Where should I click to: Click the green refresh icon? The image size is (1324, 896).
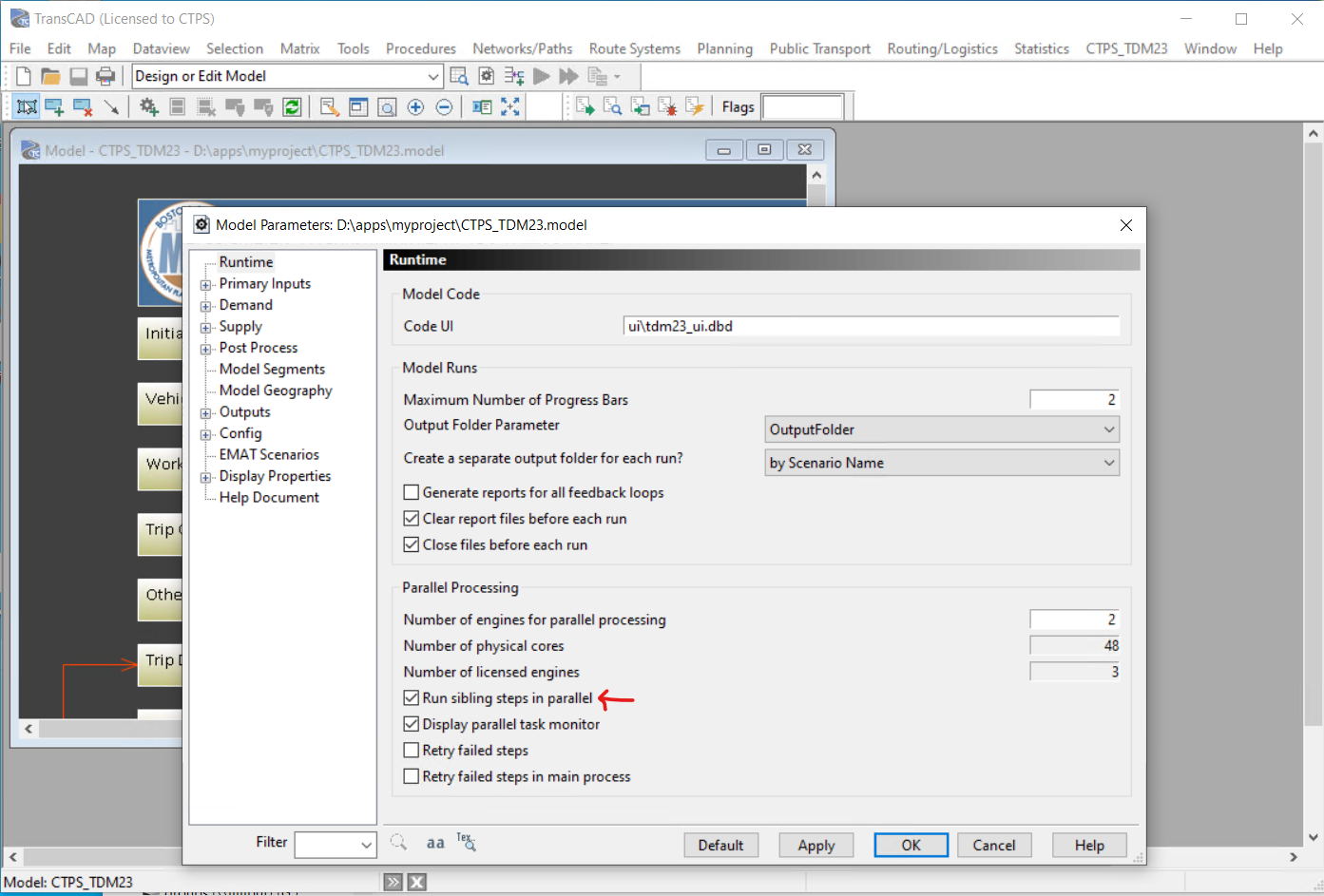click(292, 107)
